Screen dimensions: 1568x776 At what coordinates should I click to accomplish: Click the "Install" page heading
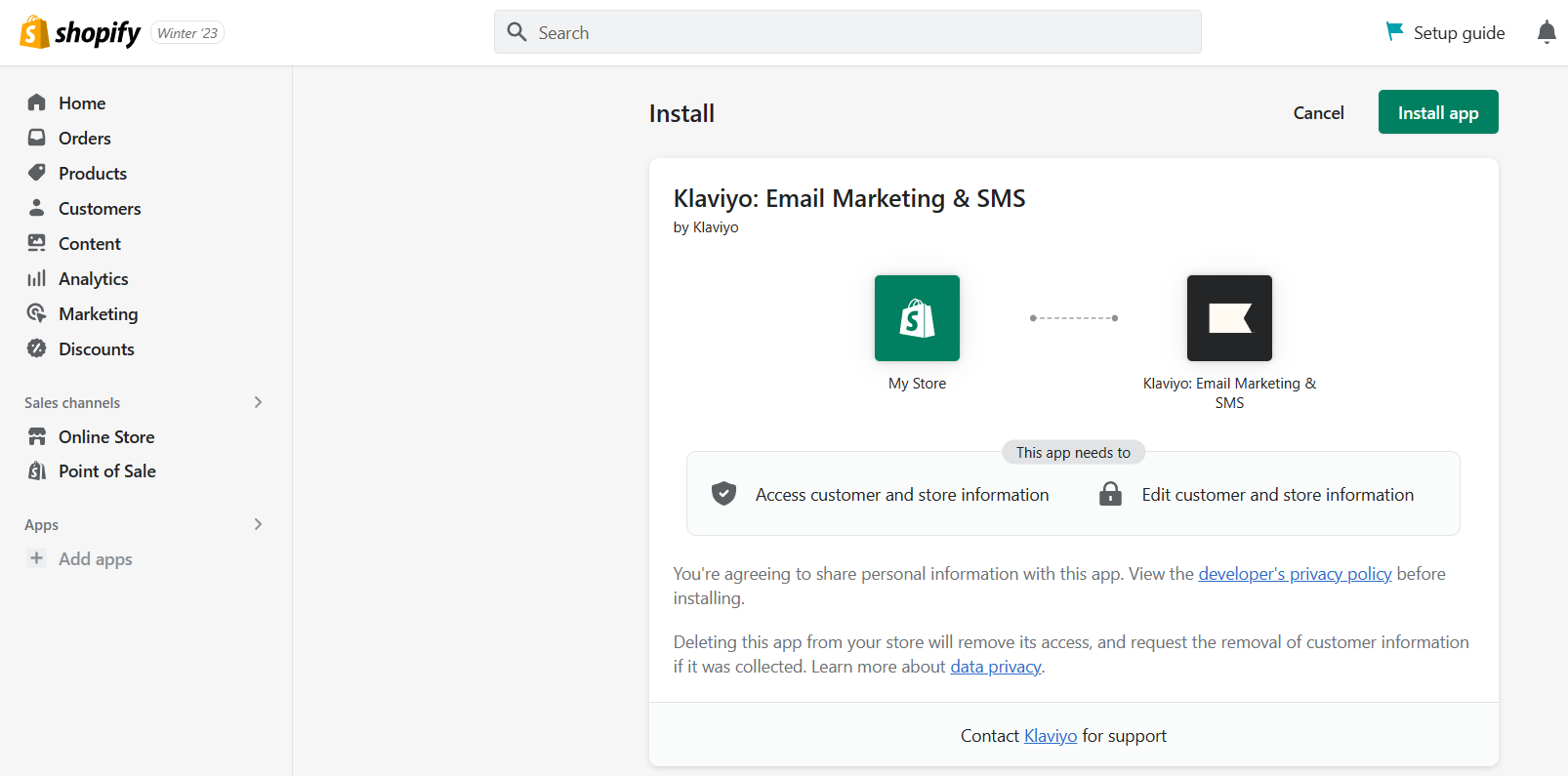681,113
